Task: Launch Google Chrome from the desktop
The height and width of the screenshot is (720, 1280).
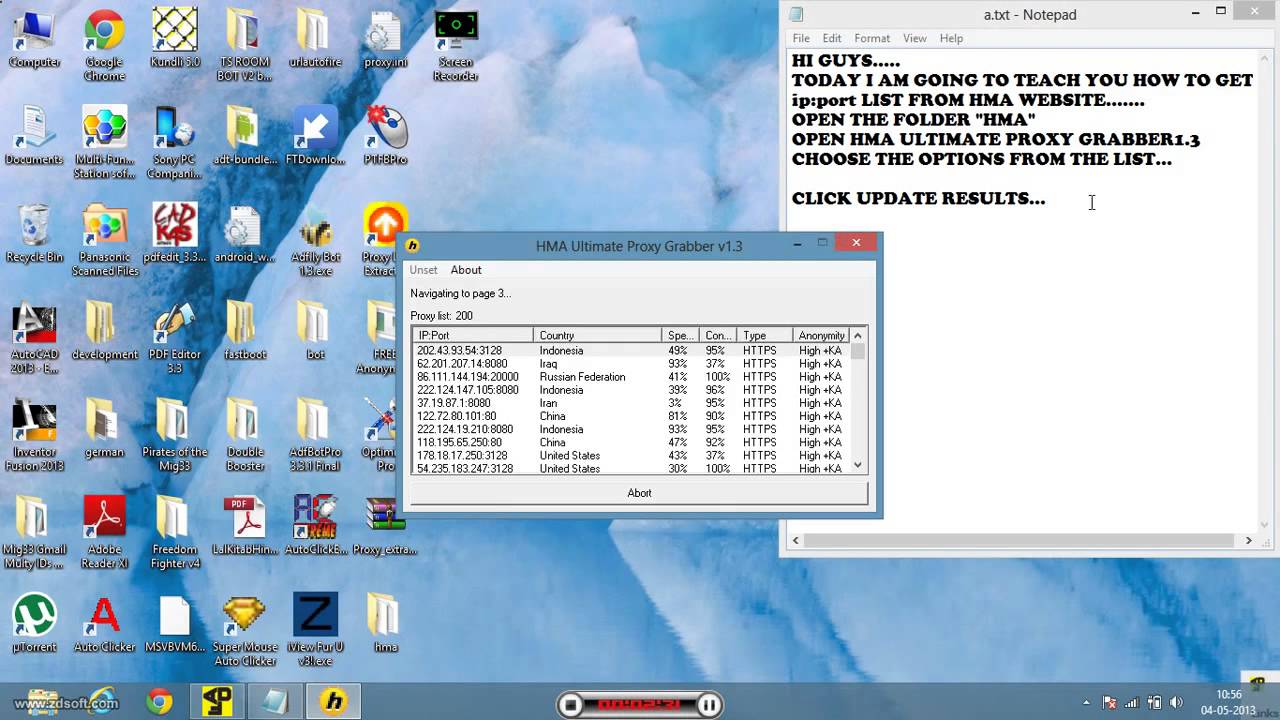Action: pos(104,46)
